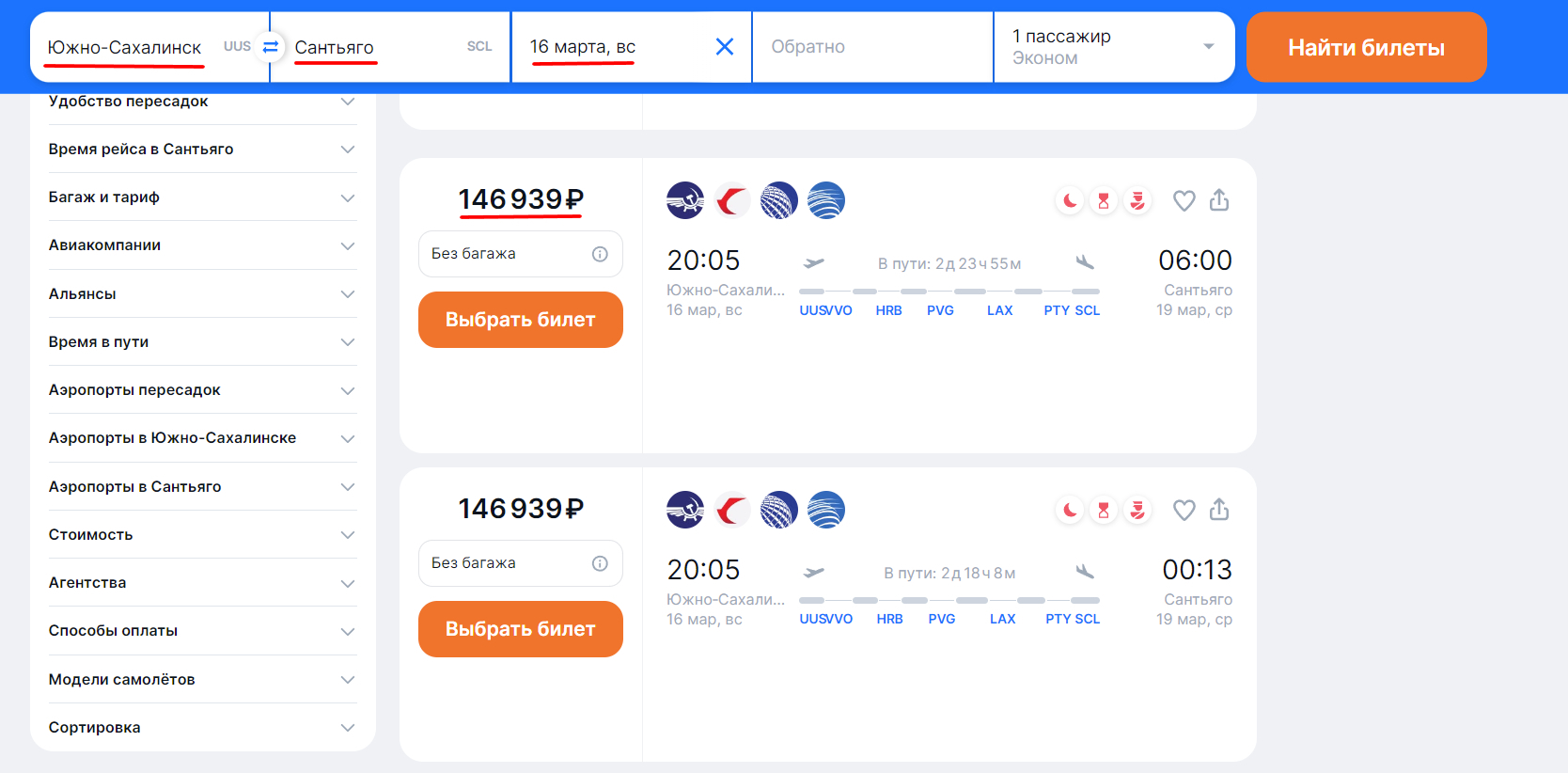This screenshot has width=1568, height=773.
Task: Add first ticket to favorites heart
Action: [1184, 200]
